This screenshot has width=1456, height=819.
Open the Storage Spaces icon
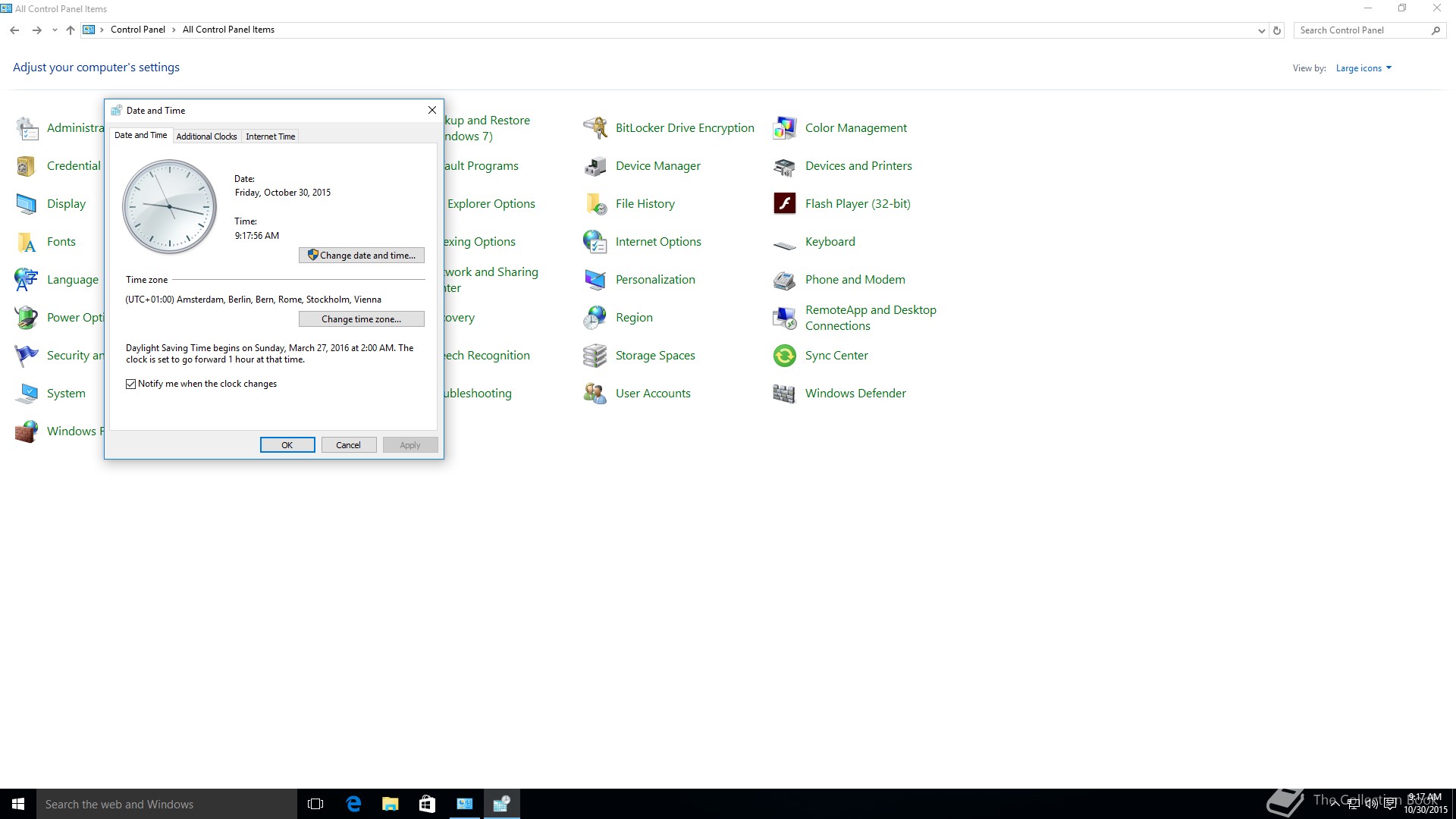click(595, 355)
